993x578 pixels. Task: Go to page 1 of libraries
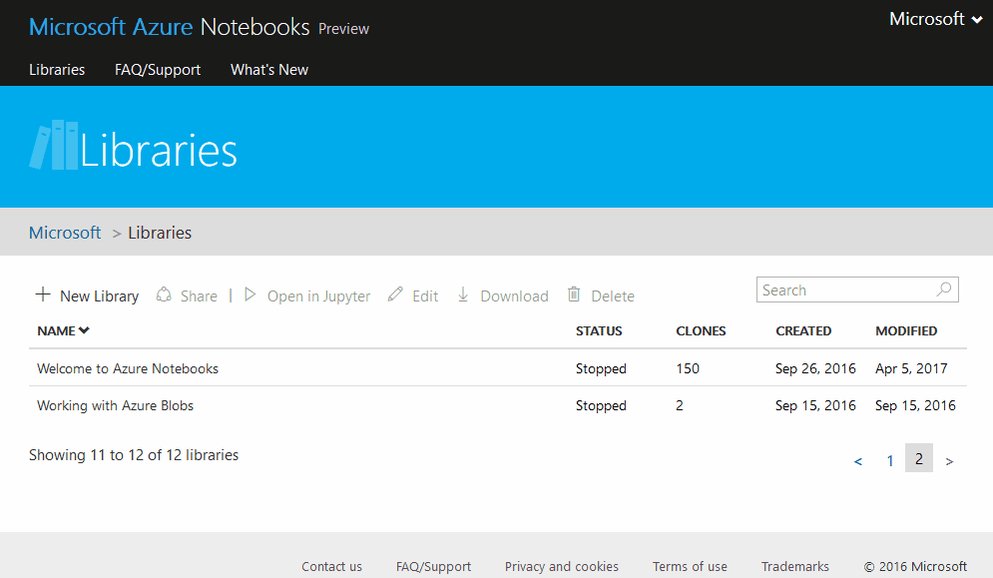pos(890,460)
